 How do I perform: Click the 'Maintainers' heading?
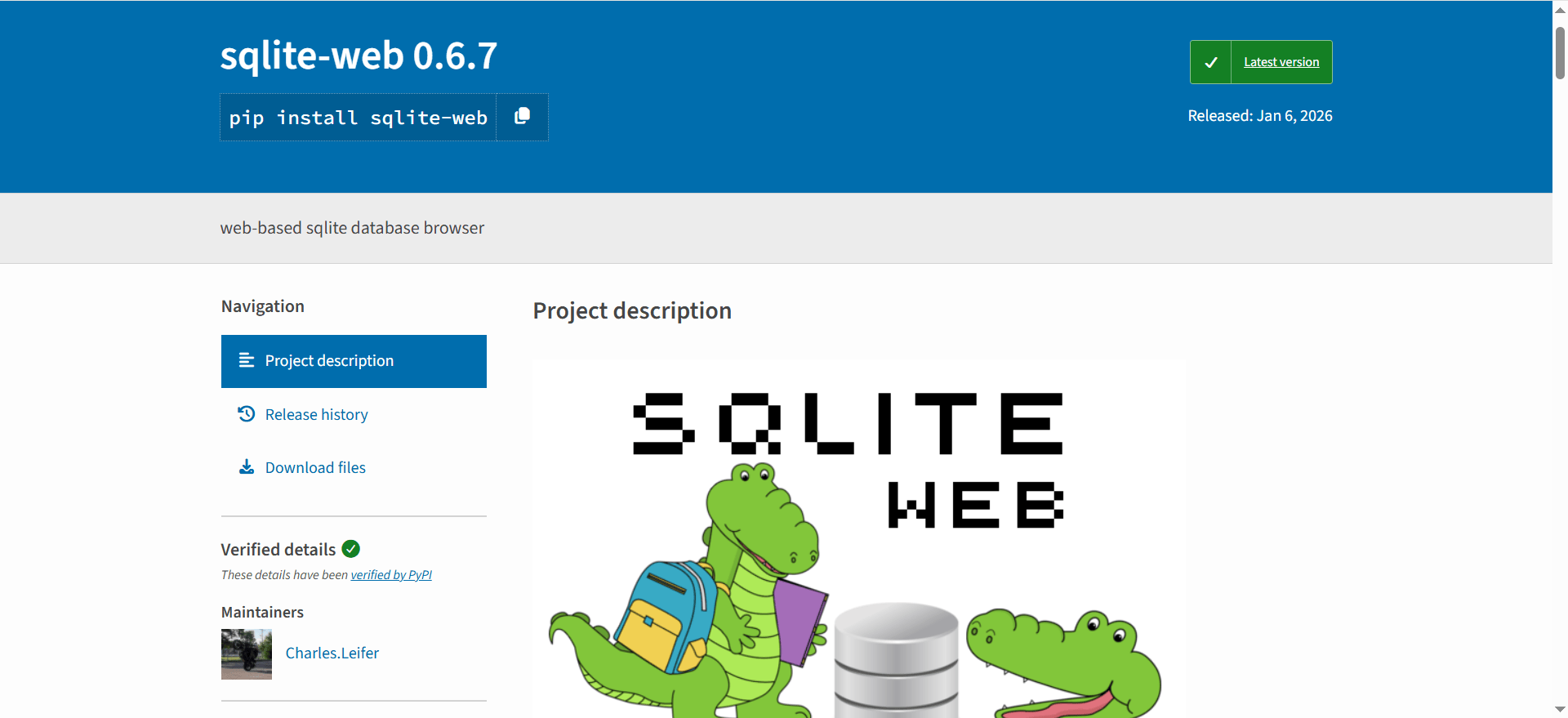[x=262, y=613]
